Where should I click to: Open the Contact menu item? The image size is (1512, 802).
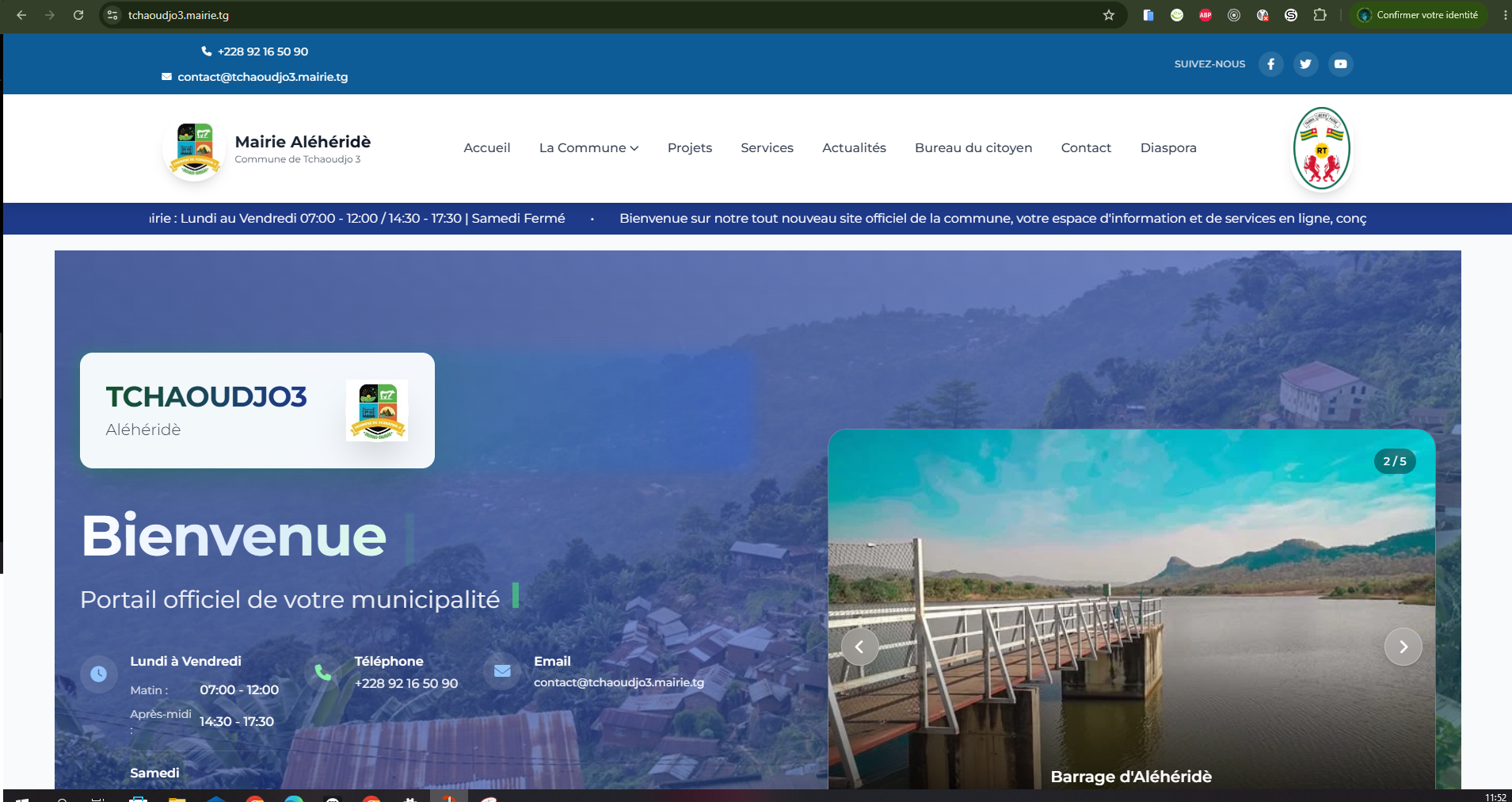pos(1086,148)
